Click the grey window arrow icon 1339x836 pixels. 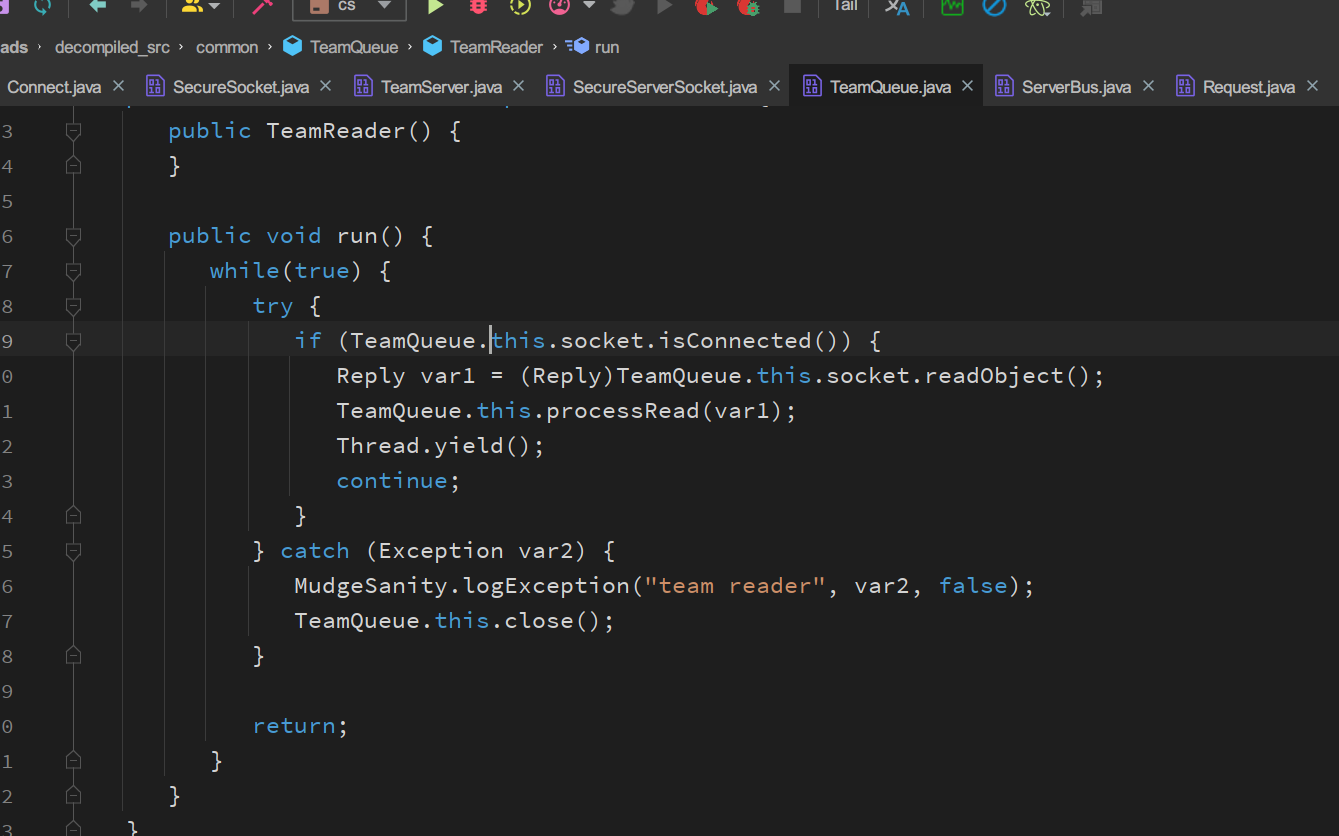pos(1091,7)
